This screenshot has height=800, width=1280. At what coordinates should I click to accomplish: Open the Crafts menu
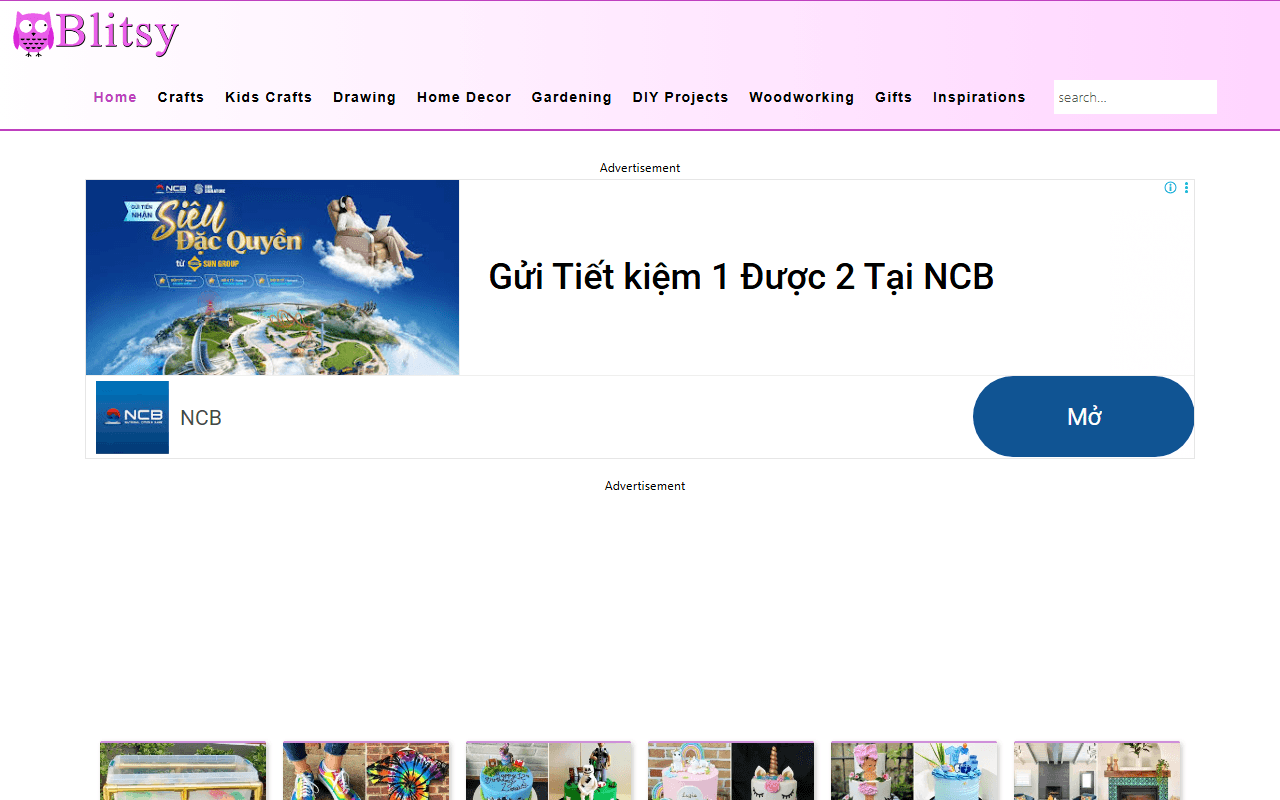[x=181, y=97]
